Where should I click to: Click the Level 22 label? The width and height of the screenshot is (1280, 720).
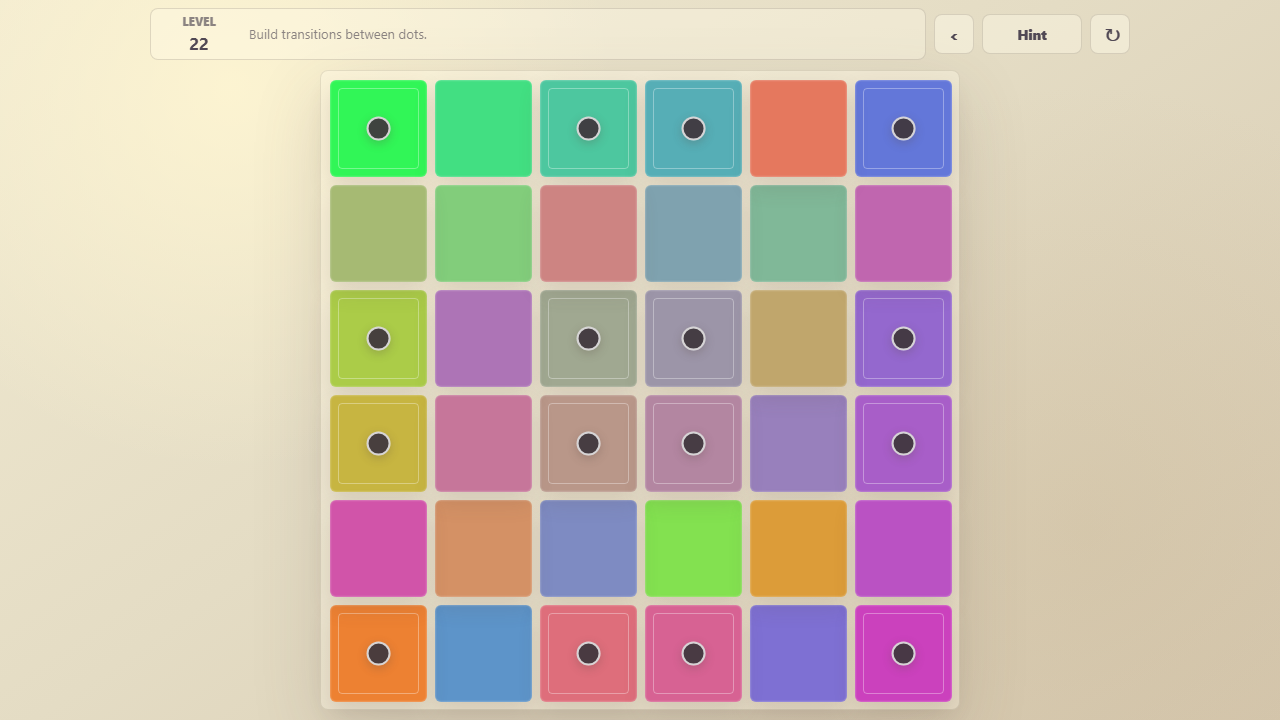pos(199,34)
